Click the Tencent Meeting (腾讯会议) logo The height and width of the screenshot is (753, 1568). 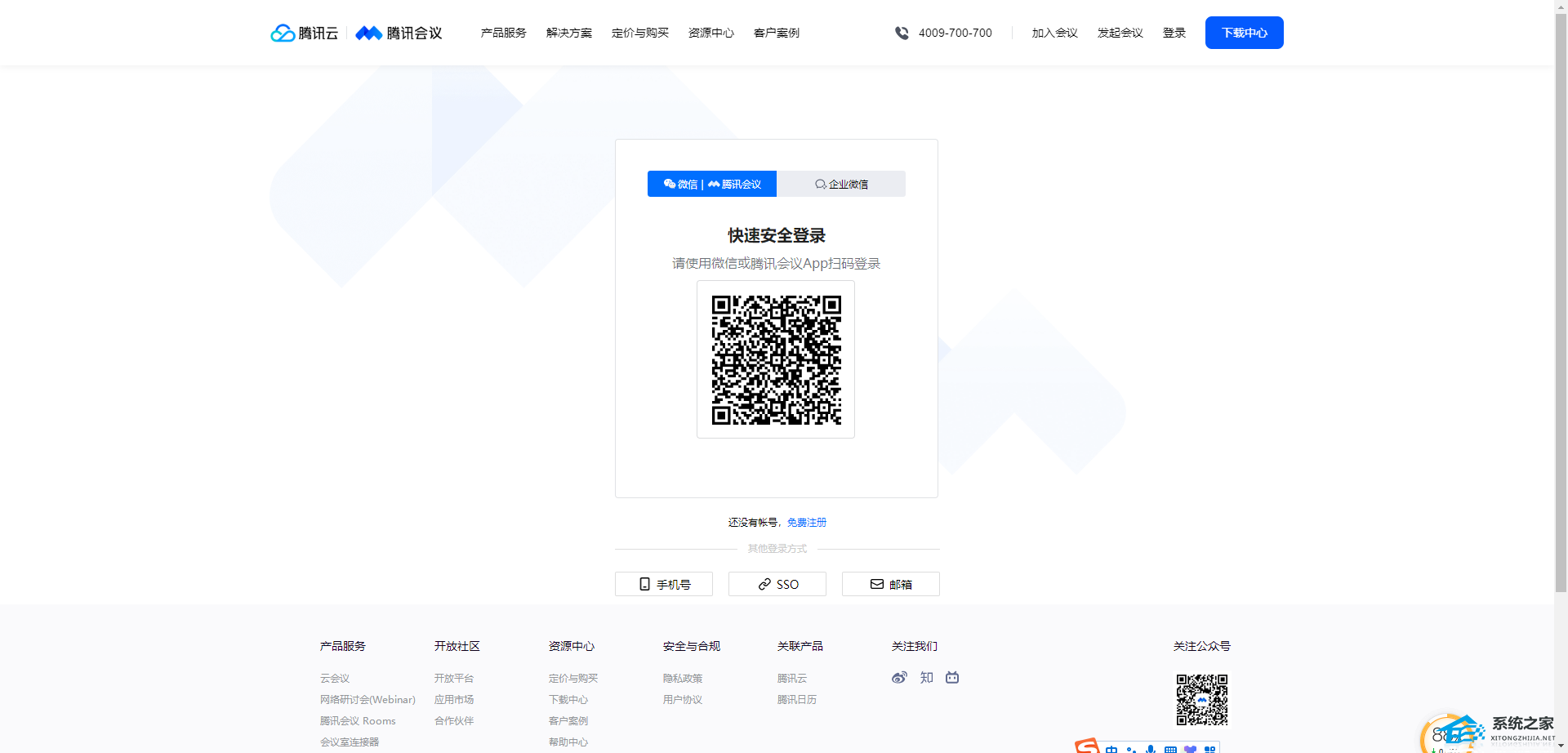click(399, 33)
